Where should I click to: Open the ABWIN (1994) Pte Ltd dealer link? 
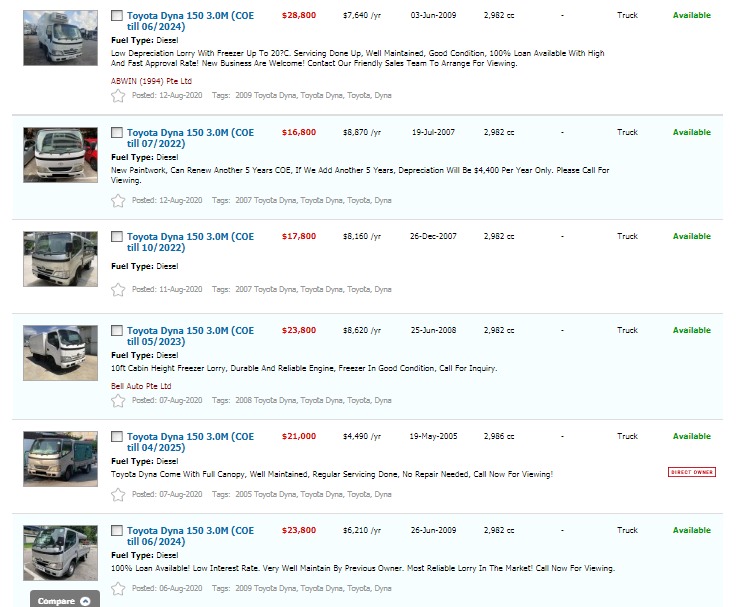click(151, 81)
